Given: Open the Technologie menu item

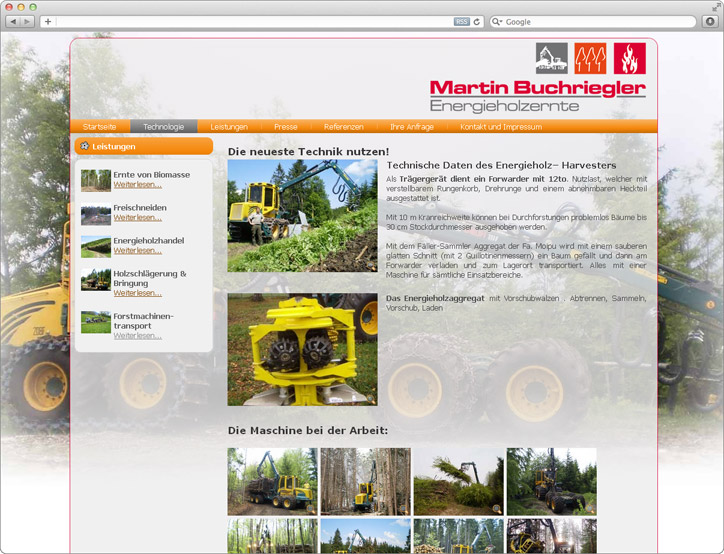Looking at the screenshot, I should click(x=163, y=126).
